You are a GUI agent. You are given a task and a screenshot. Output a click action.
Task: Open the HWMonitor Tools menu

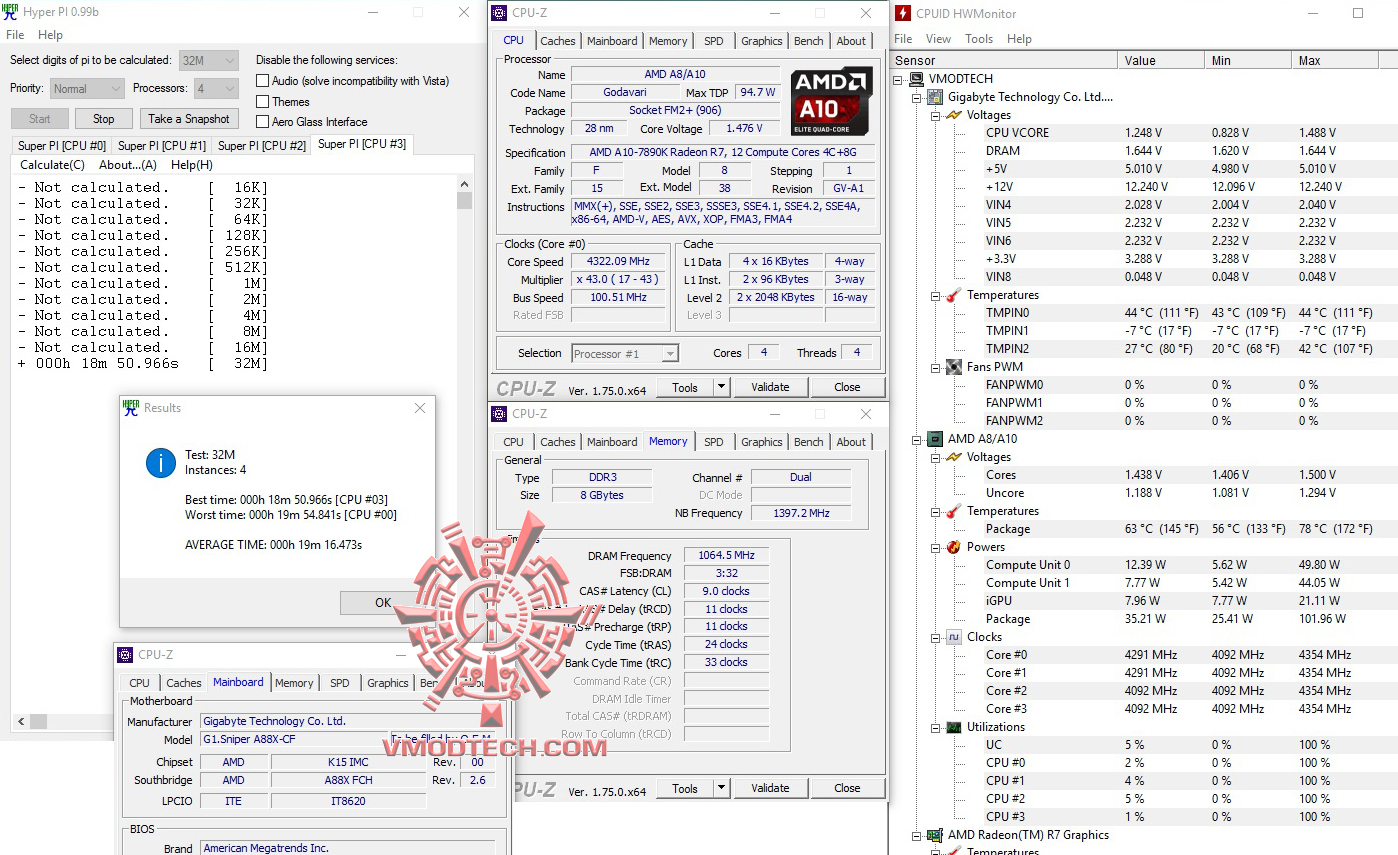pos(979,39)
